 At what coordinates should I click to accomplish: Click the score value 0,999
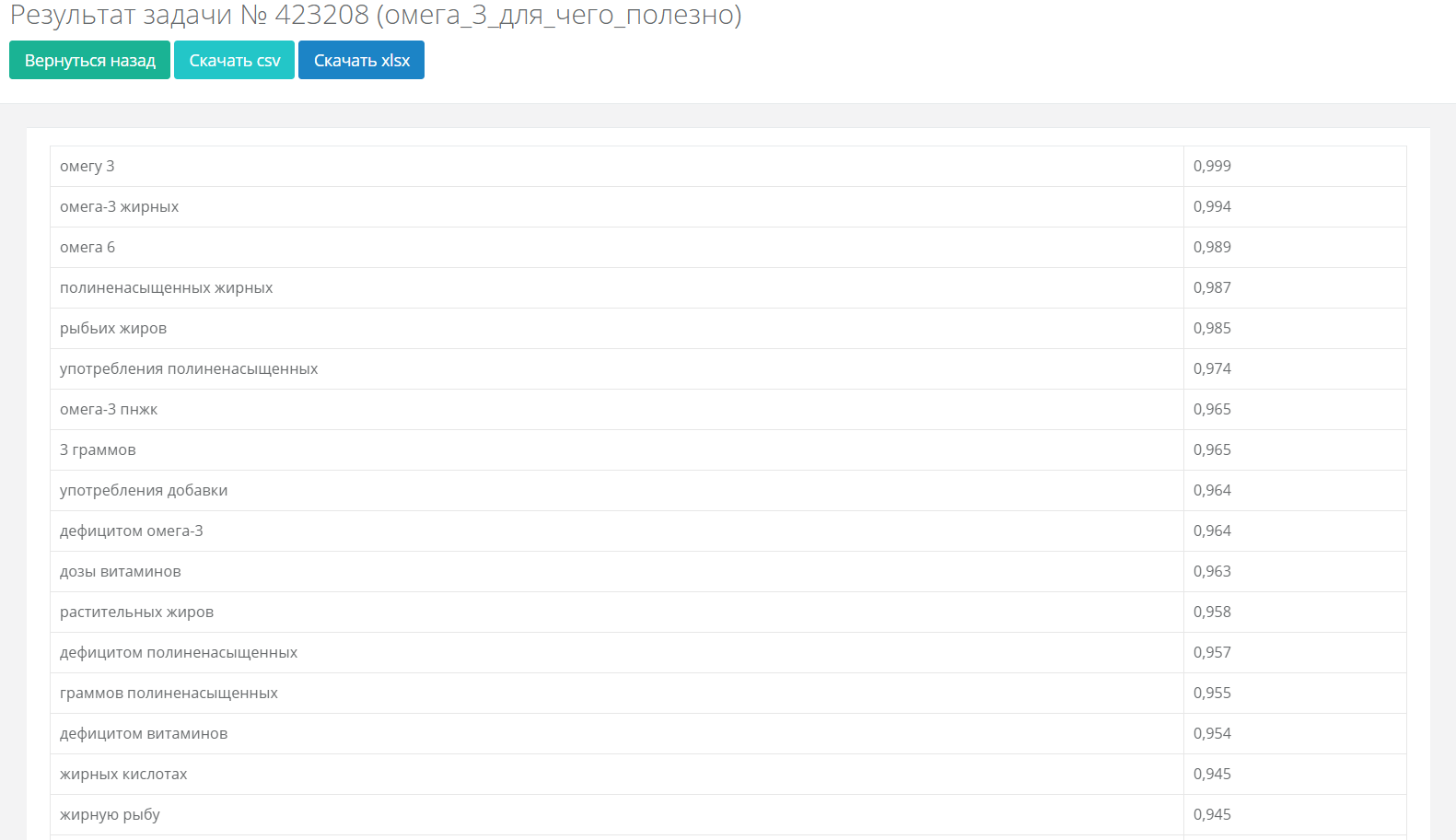(x=1212, y=167)
